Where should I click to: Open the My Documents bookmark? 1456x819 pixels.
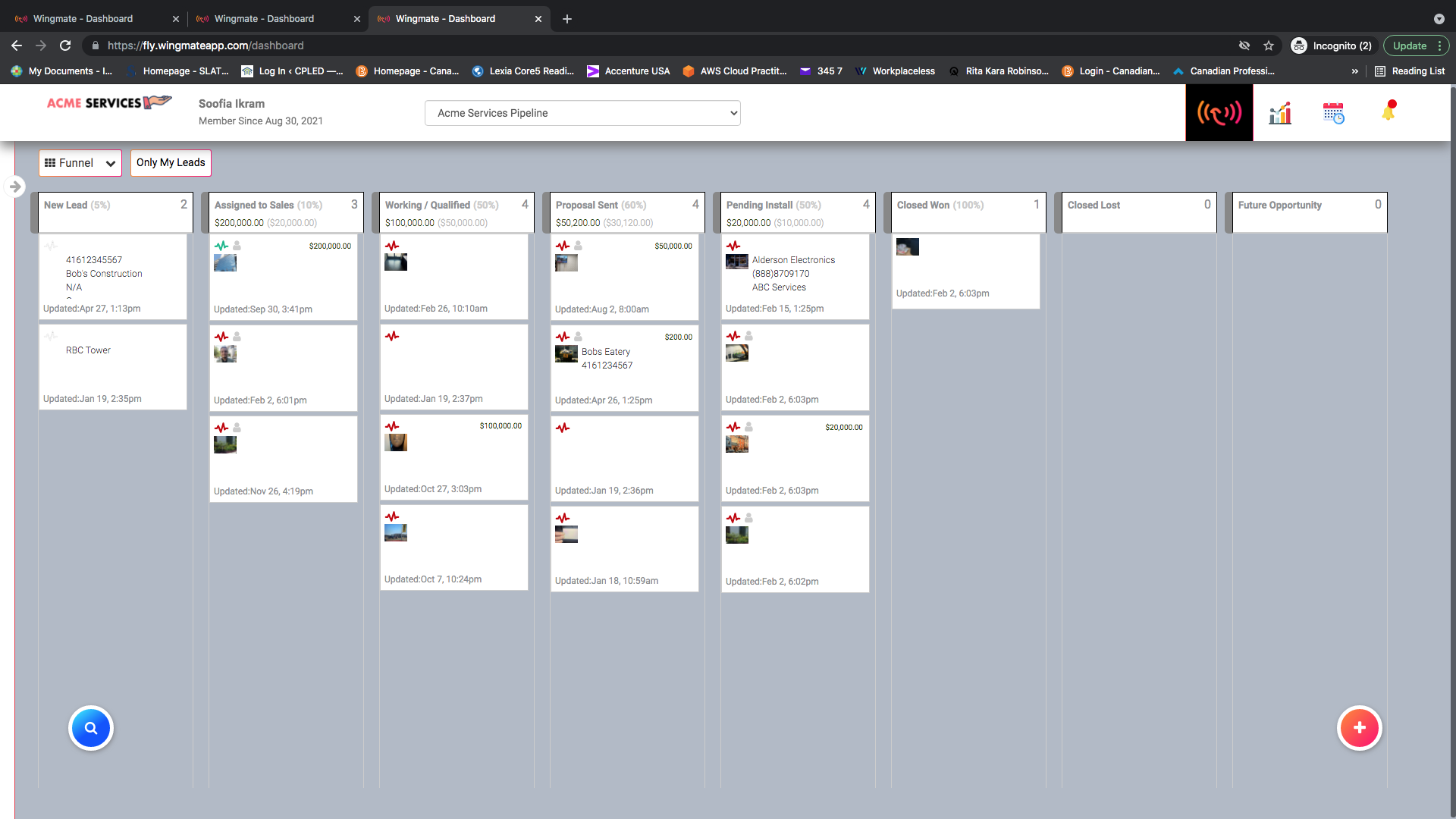click(x=62, y=71)
